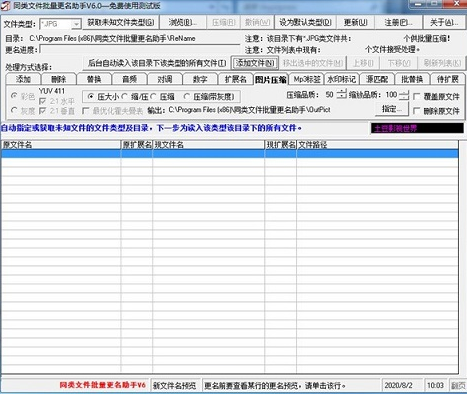This screenshot has height=394, width=467.
Task: Select the 图片压缩 tab
Action: (271, 79)
